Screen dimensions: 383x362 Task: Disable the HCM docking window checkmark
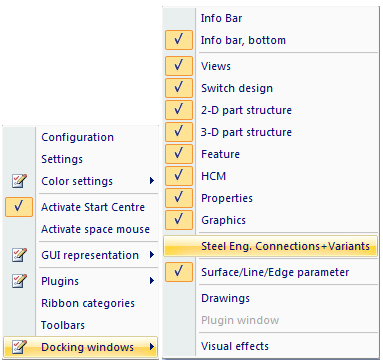tap(179, 176)
